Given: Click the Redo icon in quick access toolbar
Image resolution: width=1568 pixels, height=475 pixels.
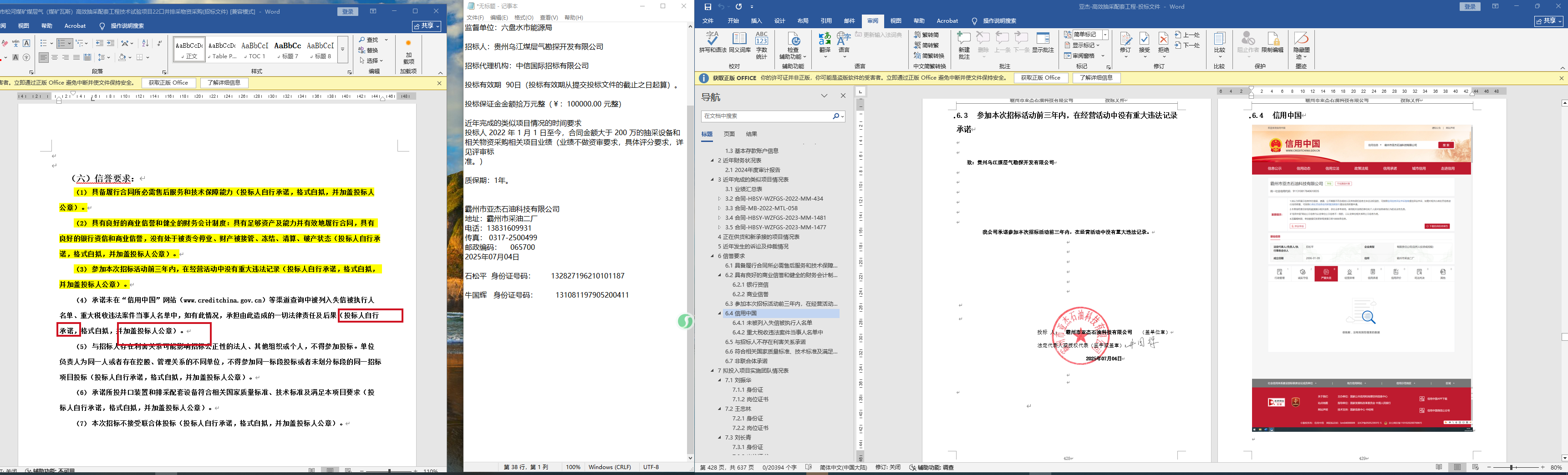Looking at the screenshot, I should click(738, 7).
